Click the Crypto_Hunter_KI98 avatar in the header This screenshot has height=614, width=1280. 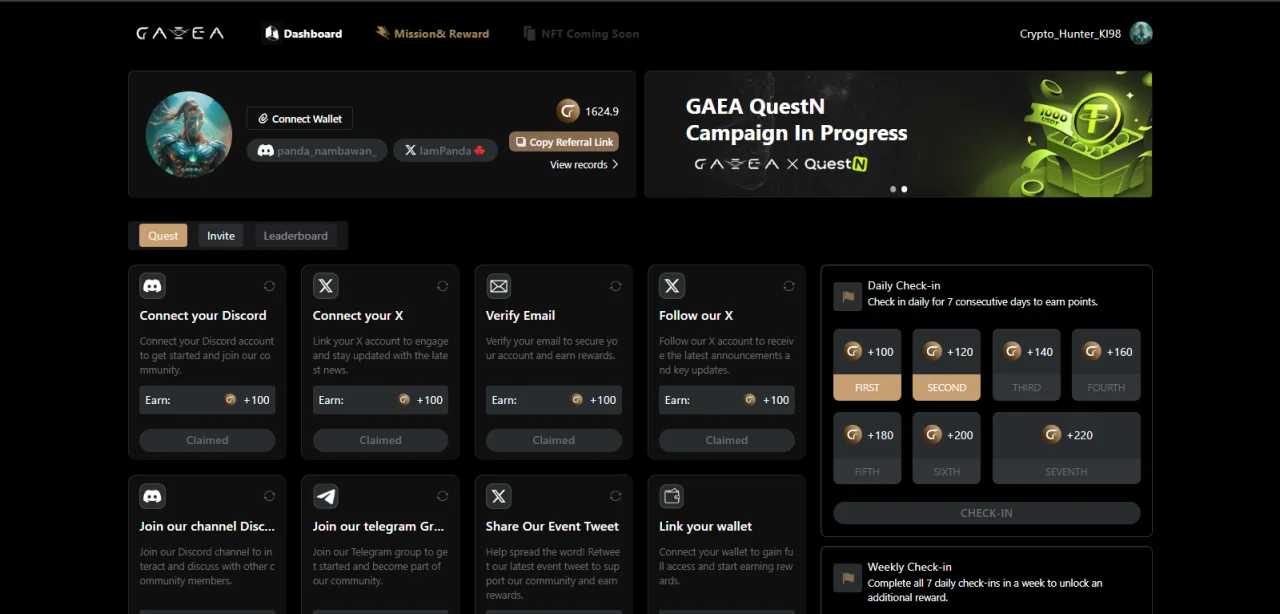point(1141,33)
